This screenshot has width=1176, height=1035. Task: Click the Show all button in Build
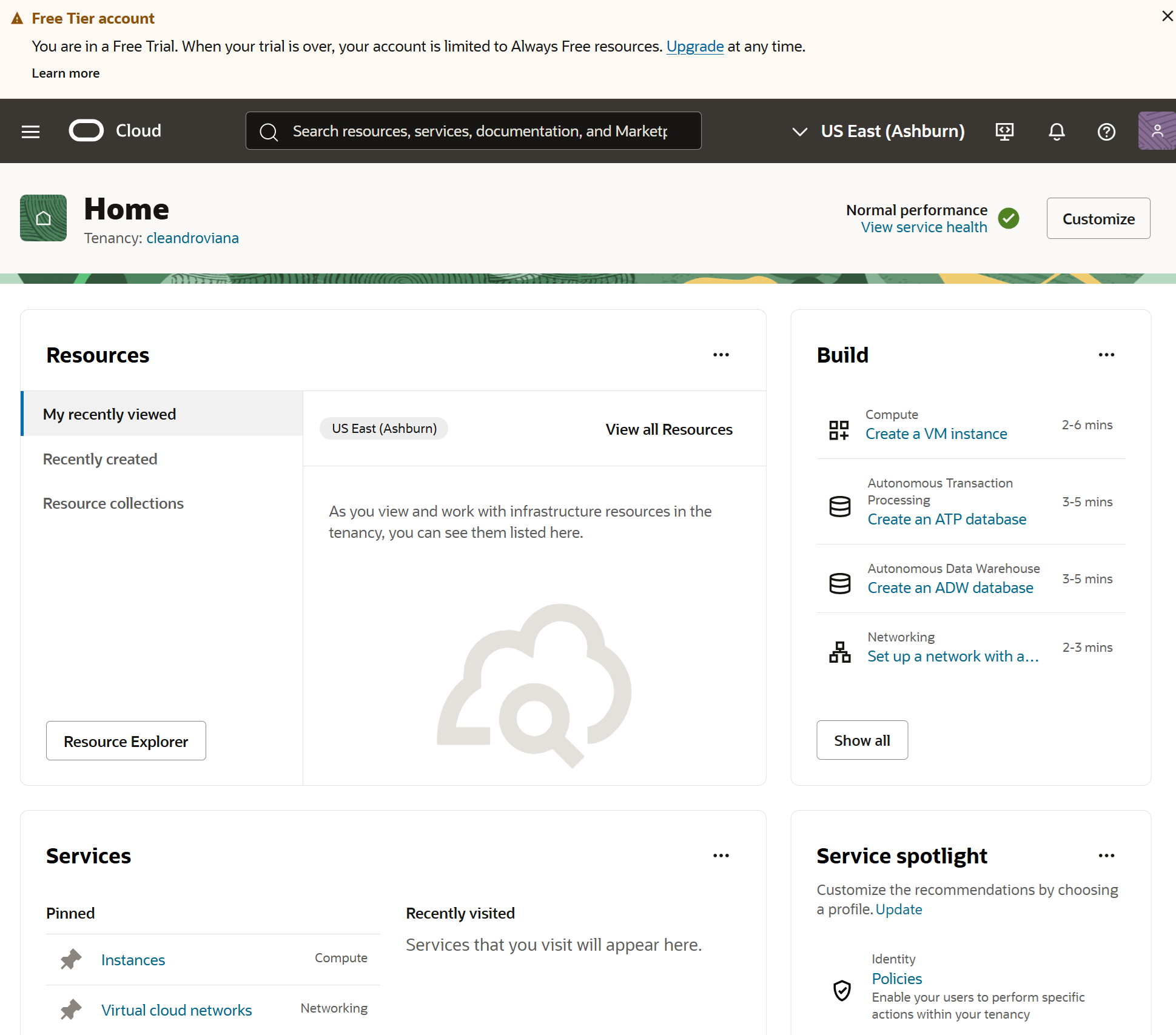pos(862,740)
